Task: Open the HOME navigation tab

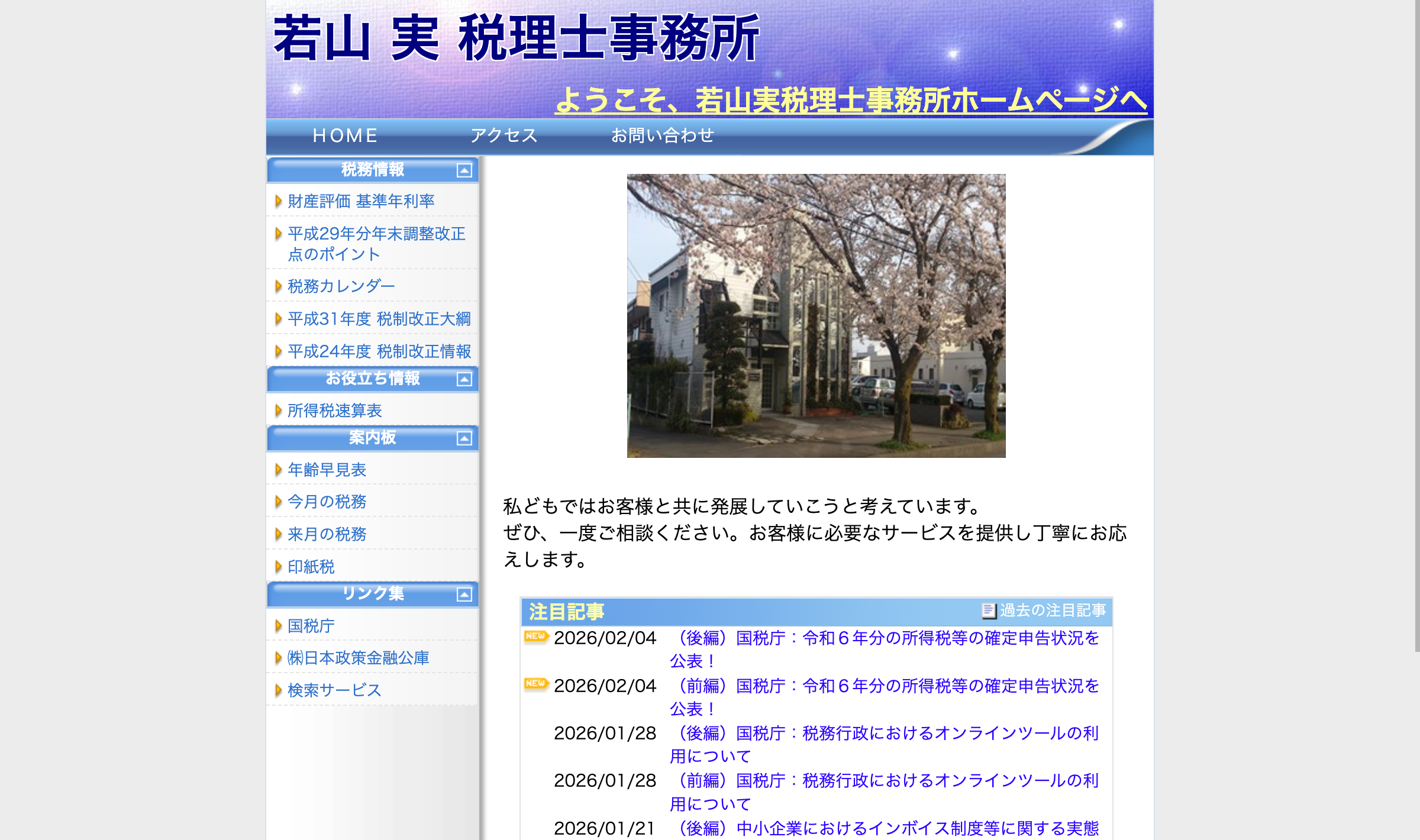Action: (345, 135)
